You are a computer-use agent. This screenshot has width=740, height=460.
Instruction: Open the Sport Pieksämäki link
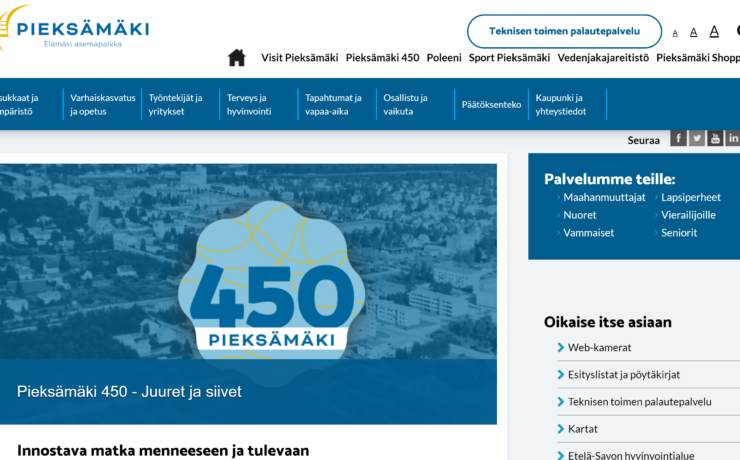509,58
